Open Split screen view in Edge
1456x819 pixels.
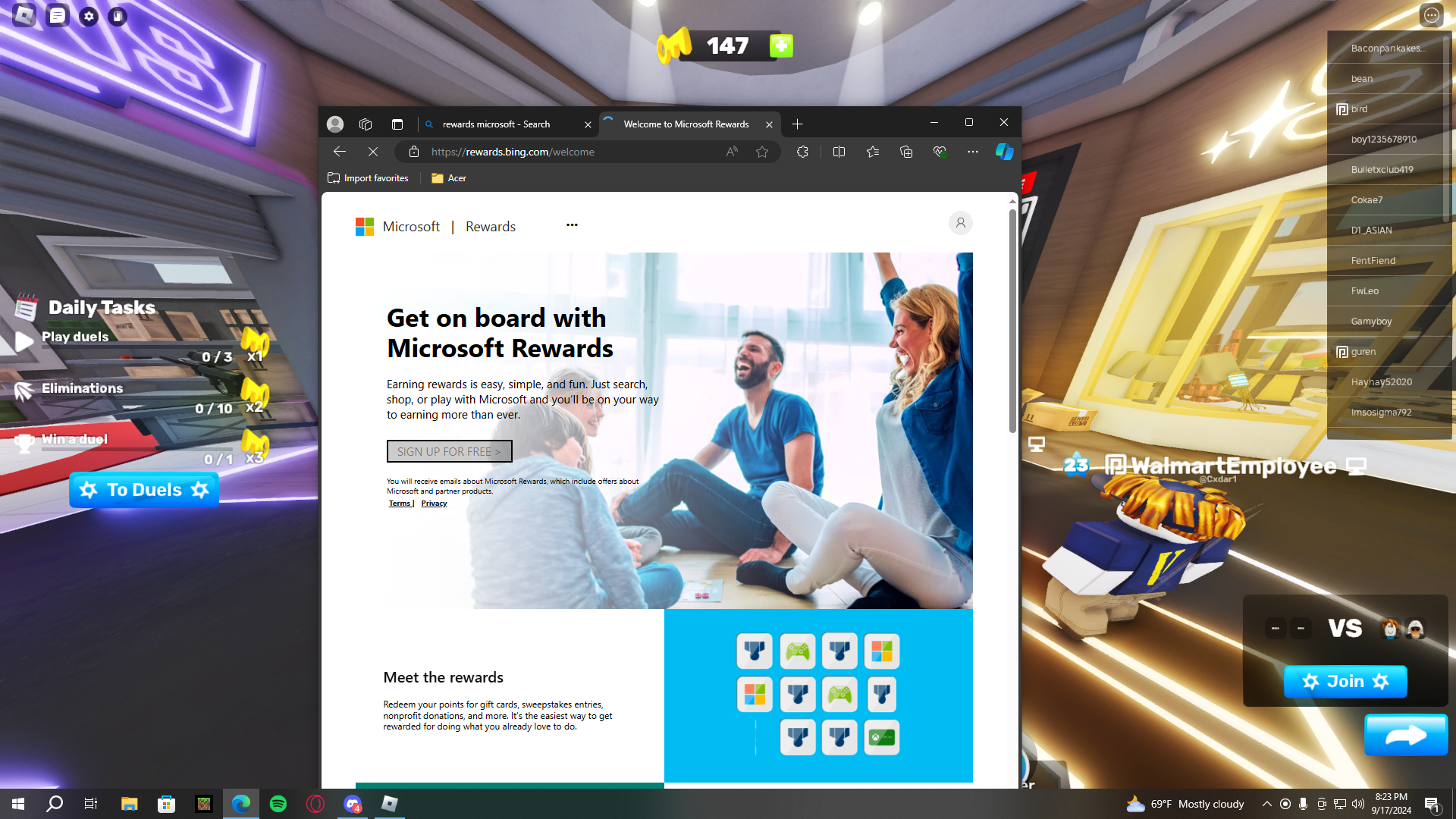click(x=839, y=152)
